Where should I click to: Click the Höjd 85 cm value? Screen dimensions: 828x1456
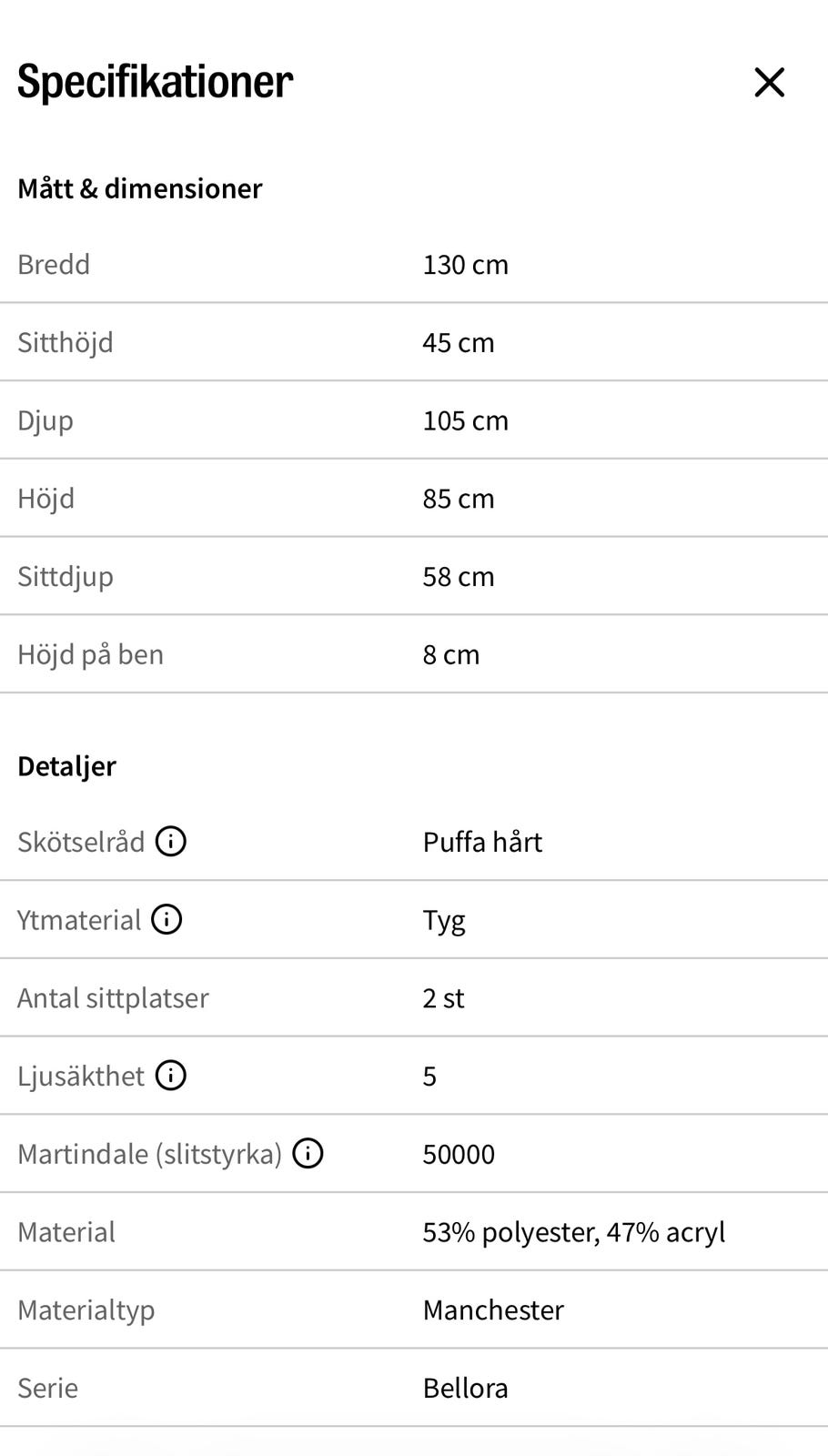(459, 499)
